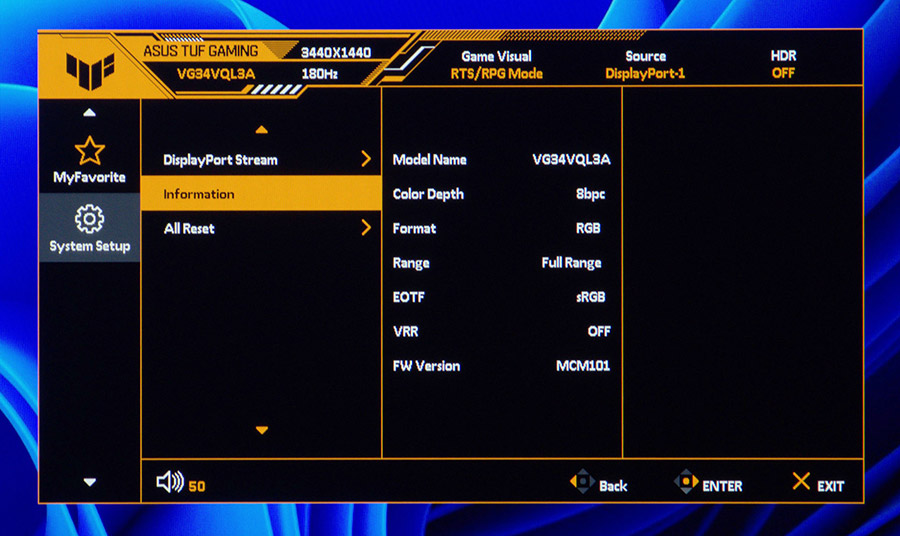Click the Back joystick icon
Screen dimensions: 900x536
click(581, 481)
